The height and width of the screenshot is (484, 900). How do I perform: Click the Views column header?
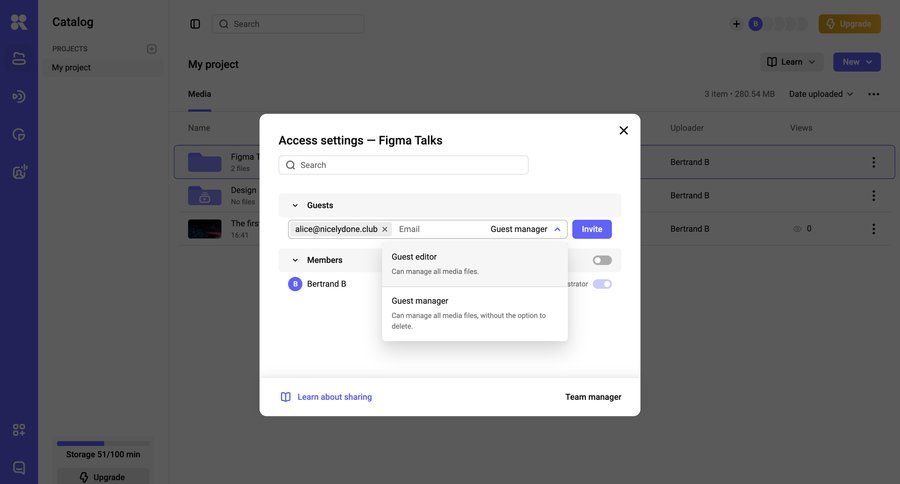pyautogui.click(x=801, y=128)
